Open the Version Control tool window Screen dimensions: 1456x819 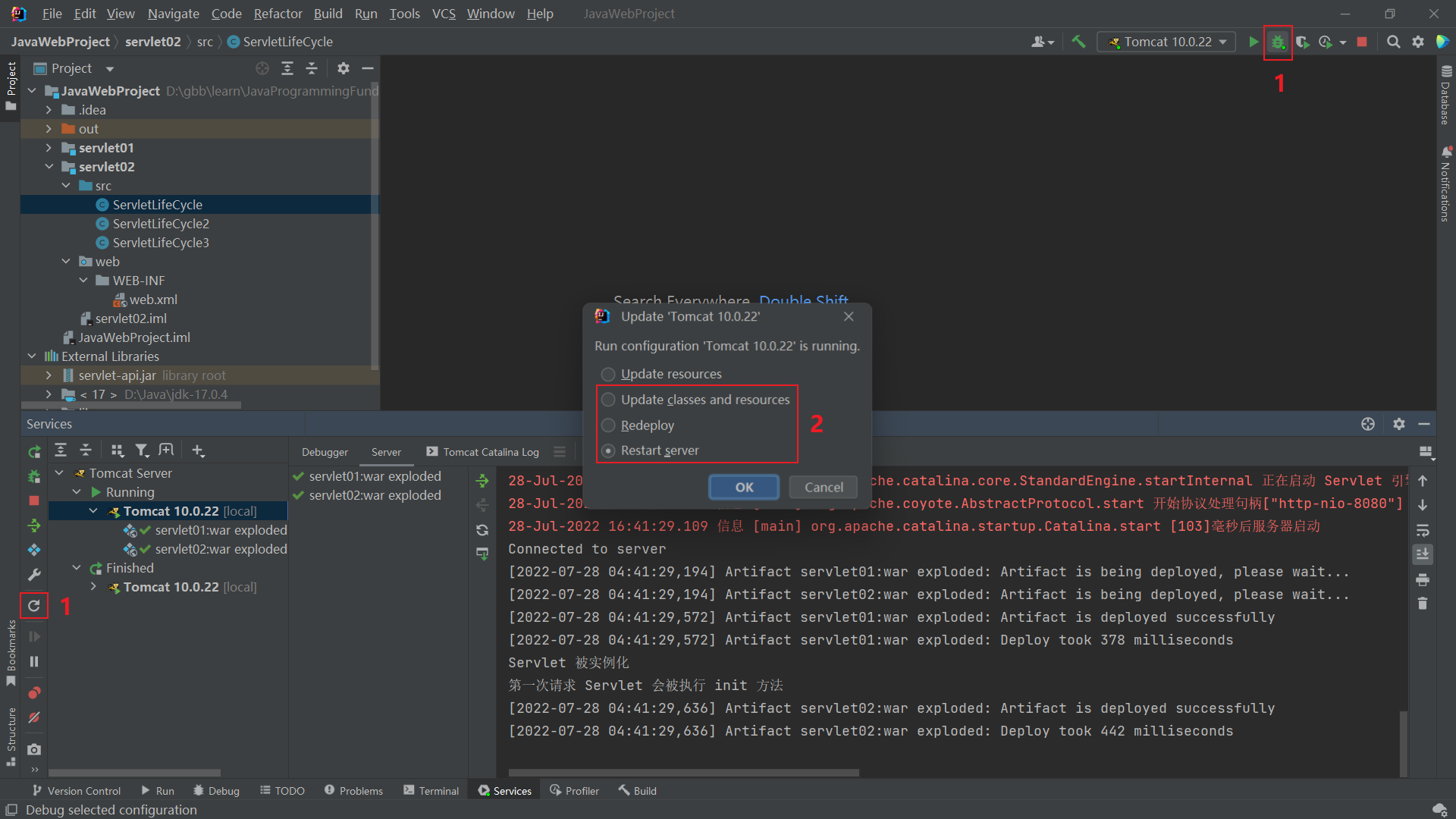click(x=76, y=790)
